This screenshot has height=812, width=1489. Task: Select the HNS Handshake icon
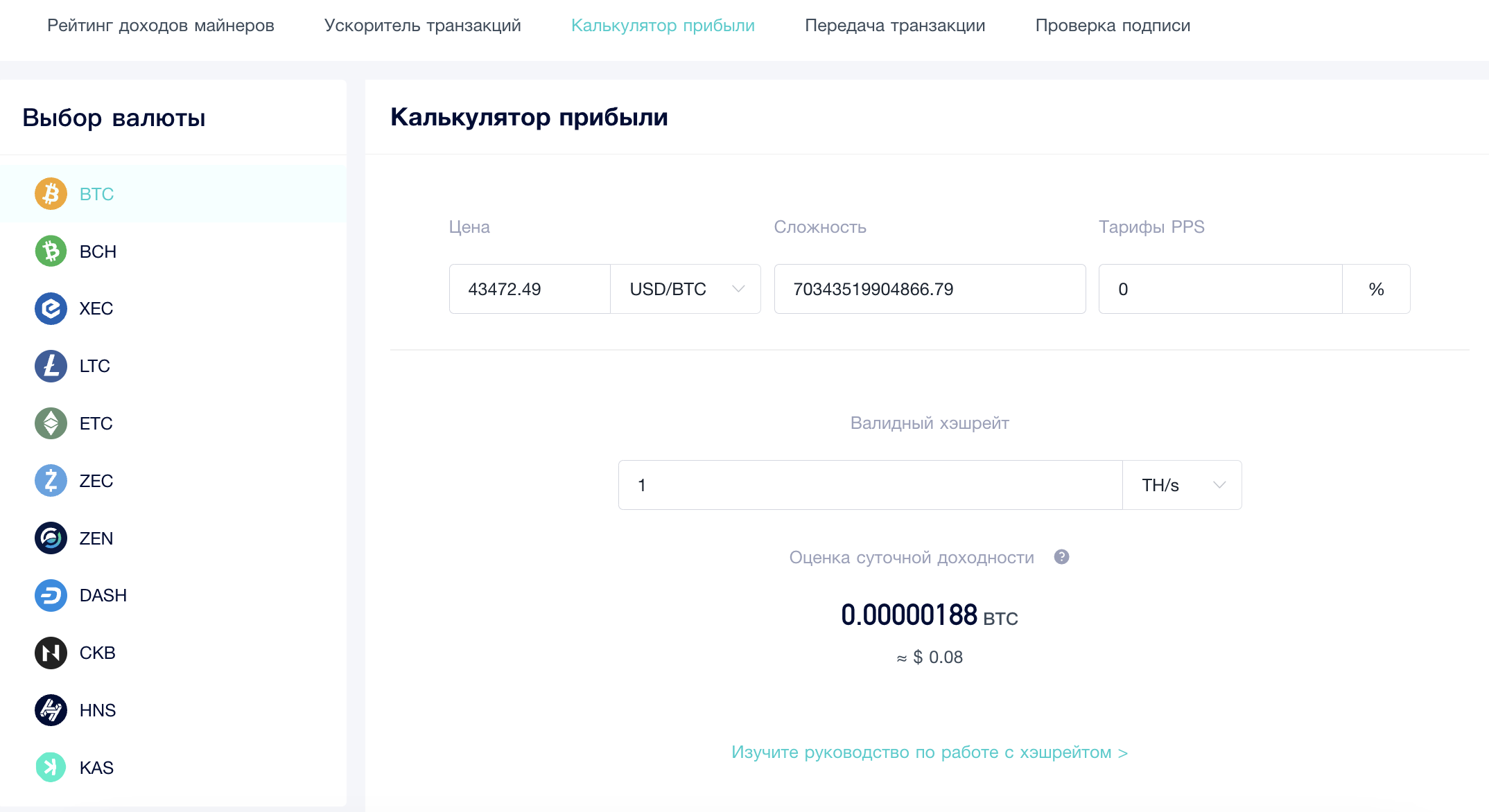tap(51, 710)
